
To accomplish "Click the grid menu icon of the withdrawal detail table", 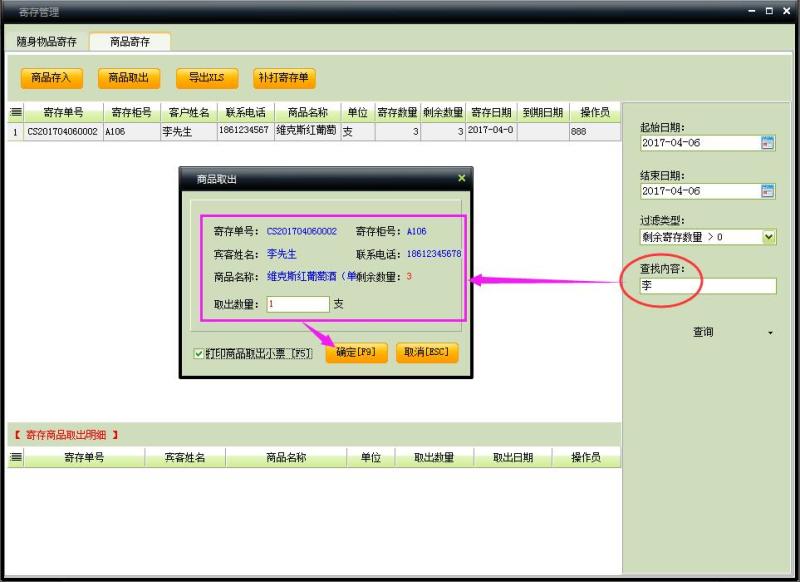I will click(16, 458).
